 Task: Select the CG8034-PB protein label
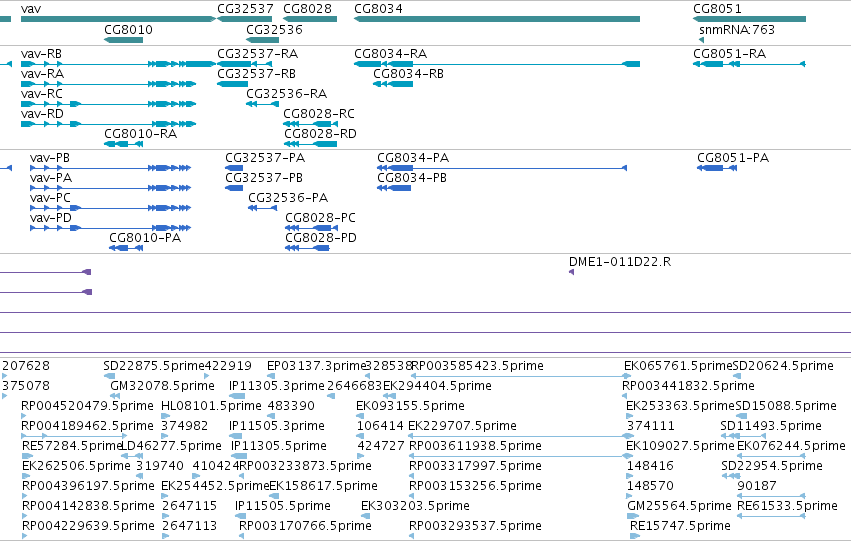(x=412, y=178)
